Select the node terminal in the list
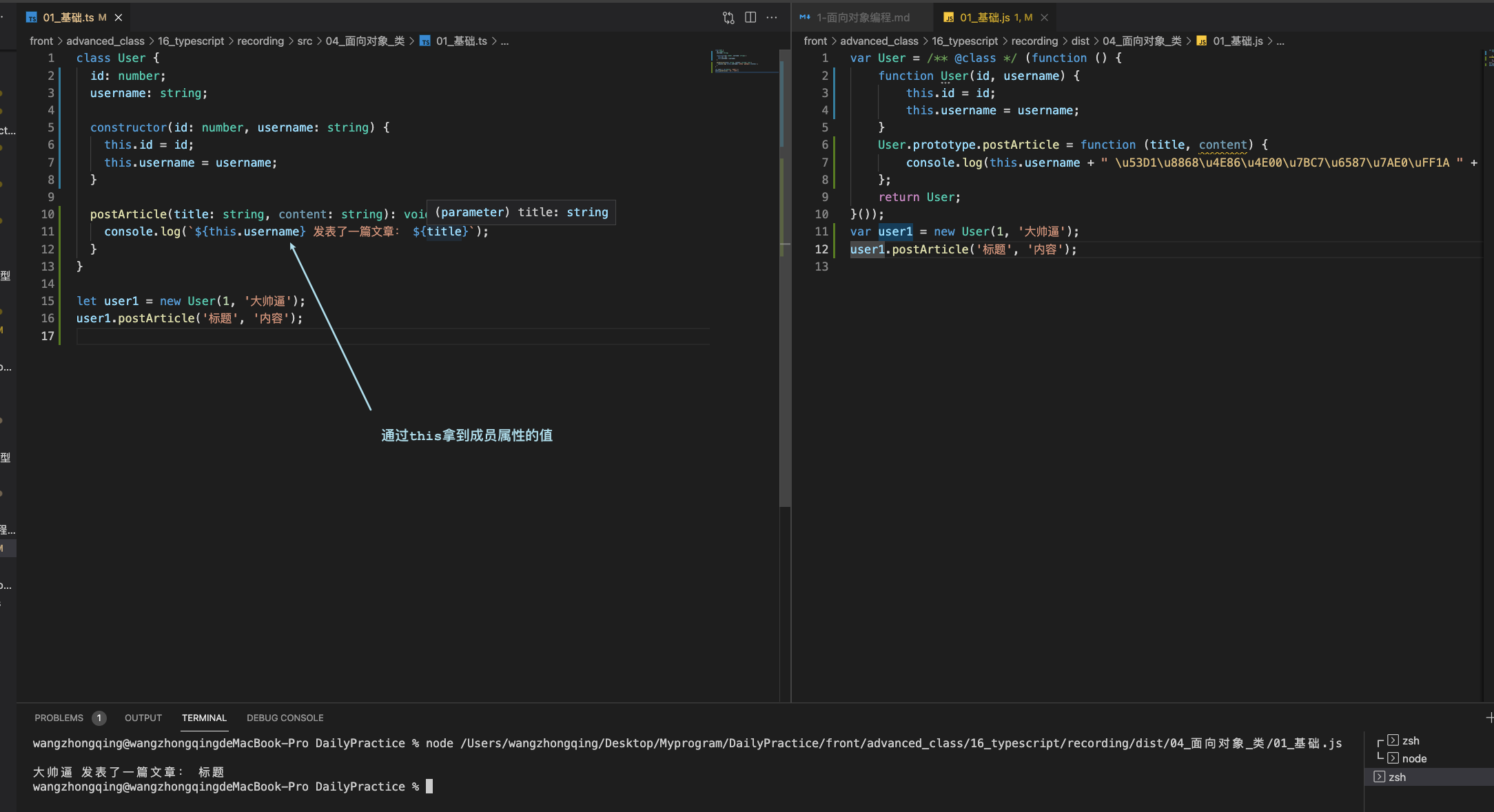The width and height of the screenshot is (1494, 812). (1413, 758)
